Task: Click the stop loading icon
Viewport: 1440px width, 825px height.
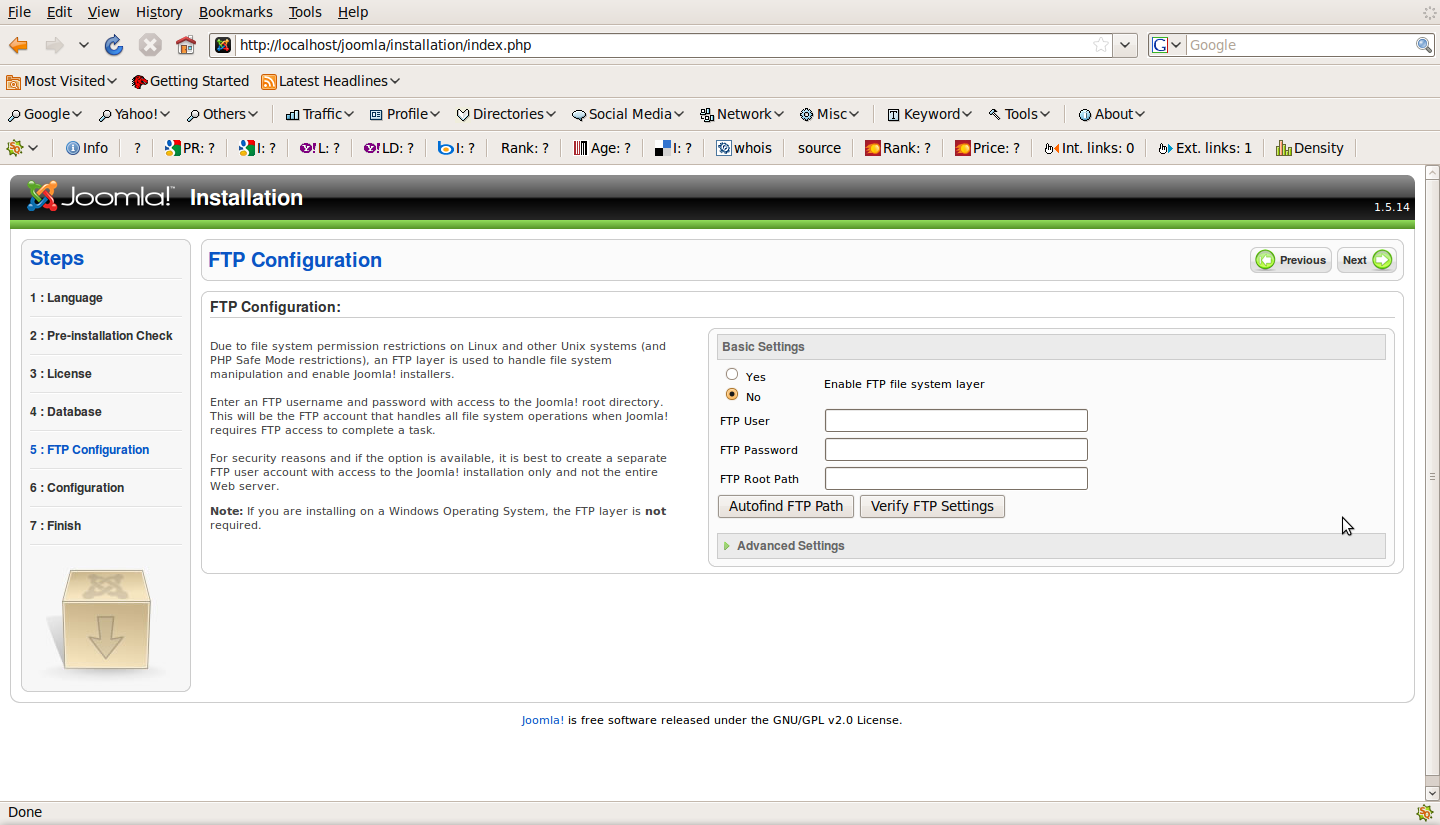Action: pyautogui.click(x=150, y=45)
